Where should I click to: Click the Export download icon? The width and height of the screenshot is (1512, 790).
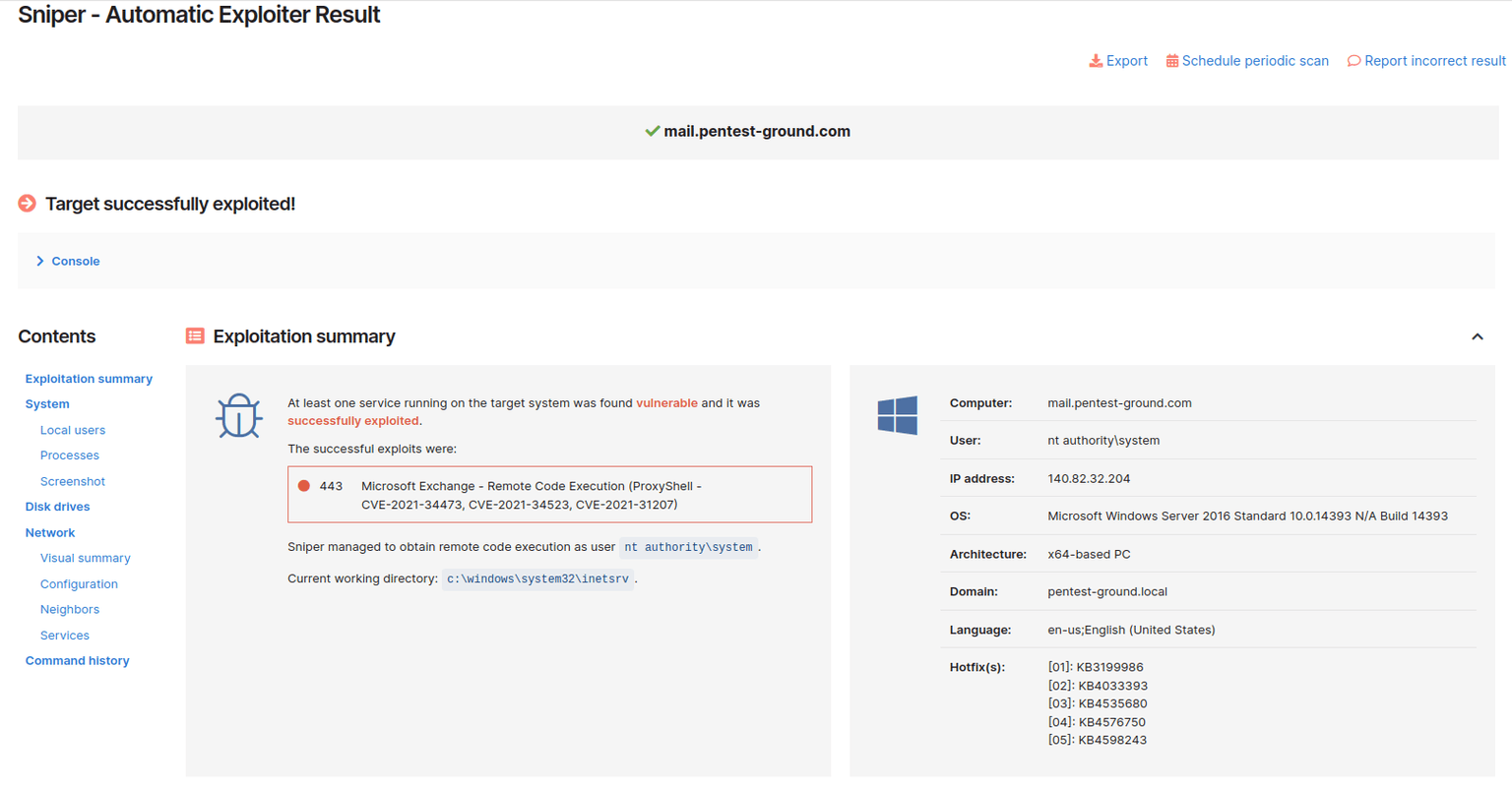1096,61
